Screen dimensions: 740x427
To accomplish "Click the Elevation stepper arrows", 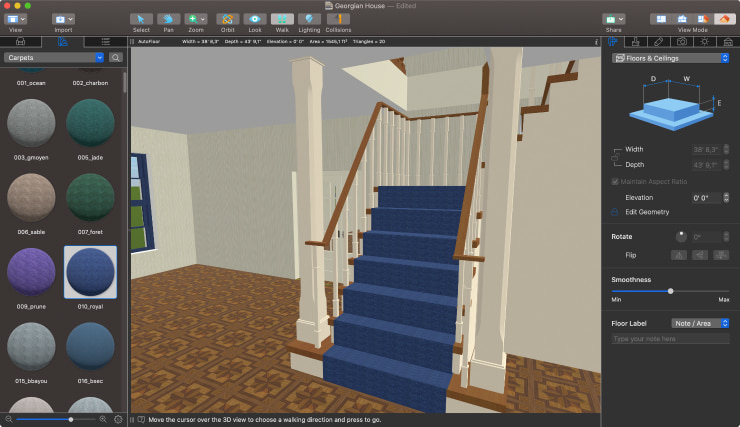I will 726,198.
